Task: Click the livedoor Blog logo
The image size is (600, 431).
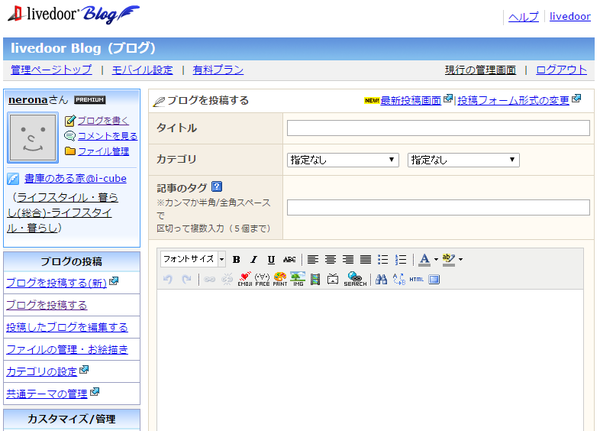Action: click(x=73, y=15)
